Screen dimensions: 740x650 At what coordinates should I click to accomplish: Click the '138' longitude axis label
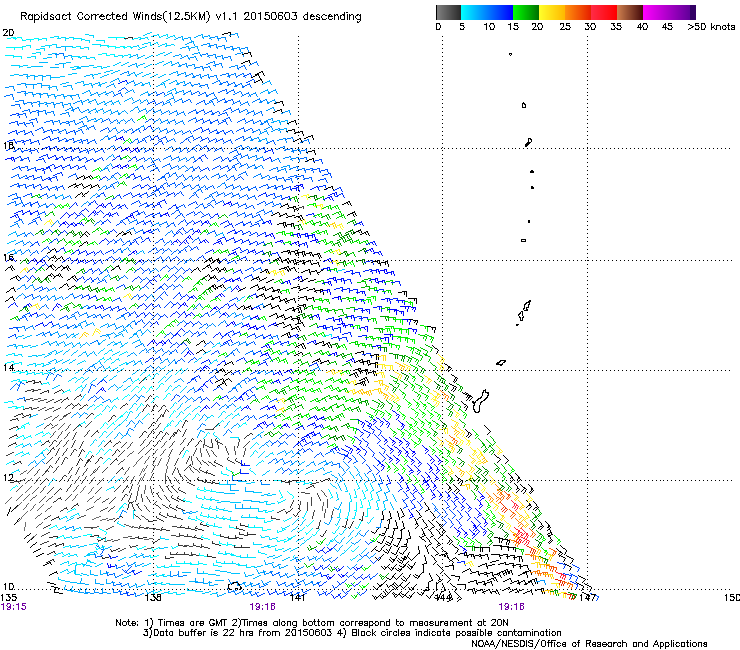tap(153, 598)
